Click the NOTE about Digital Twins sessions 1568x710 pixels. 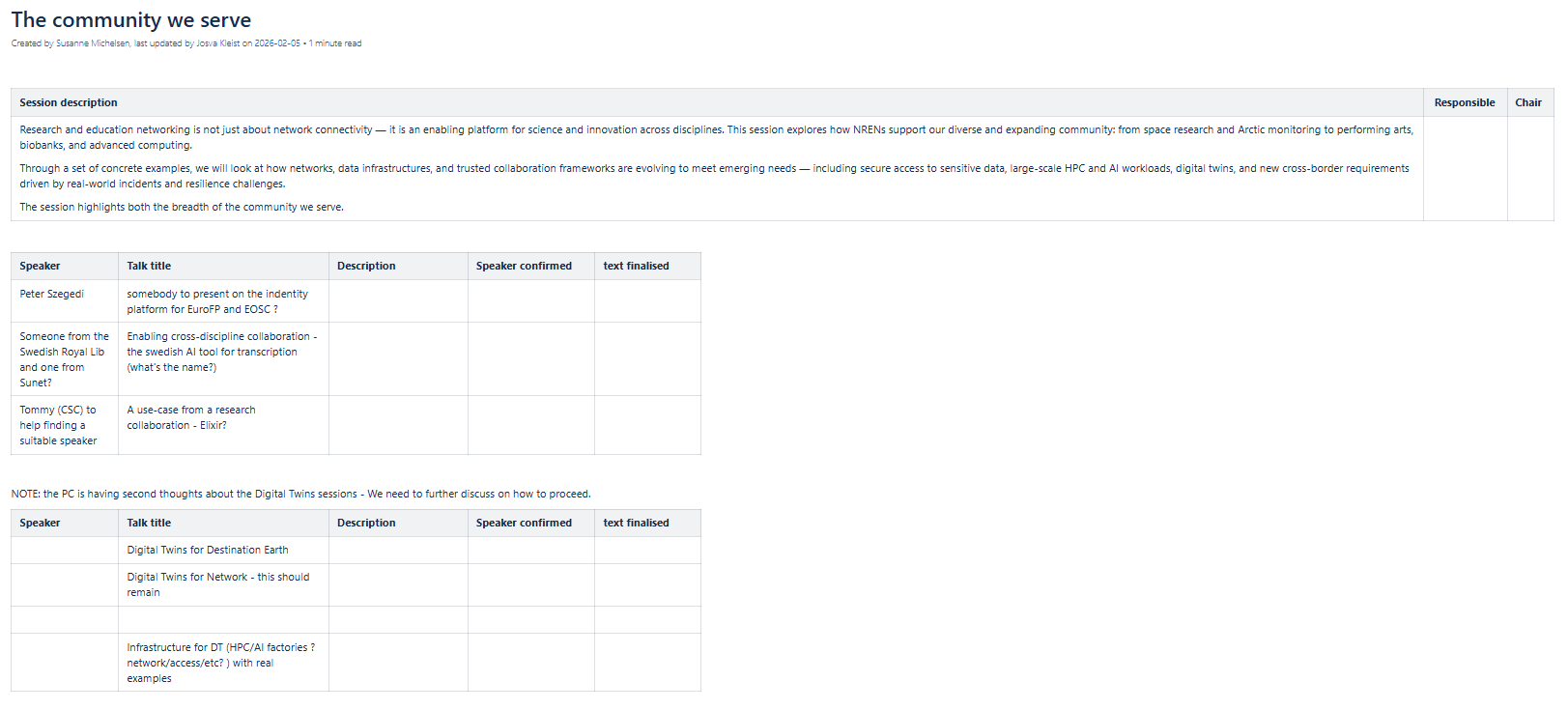[x=300, y=494]
